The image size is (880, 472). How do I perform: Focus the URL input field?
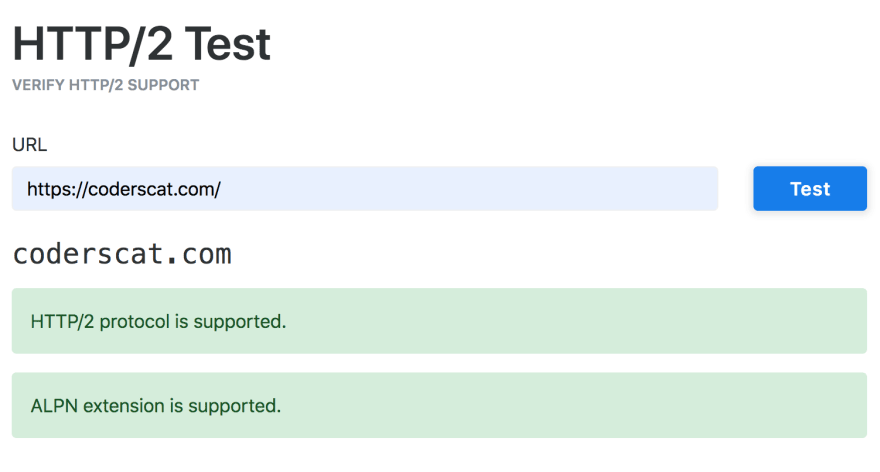click(365, 189)
